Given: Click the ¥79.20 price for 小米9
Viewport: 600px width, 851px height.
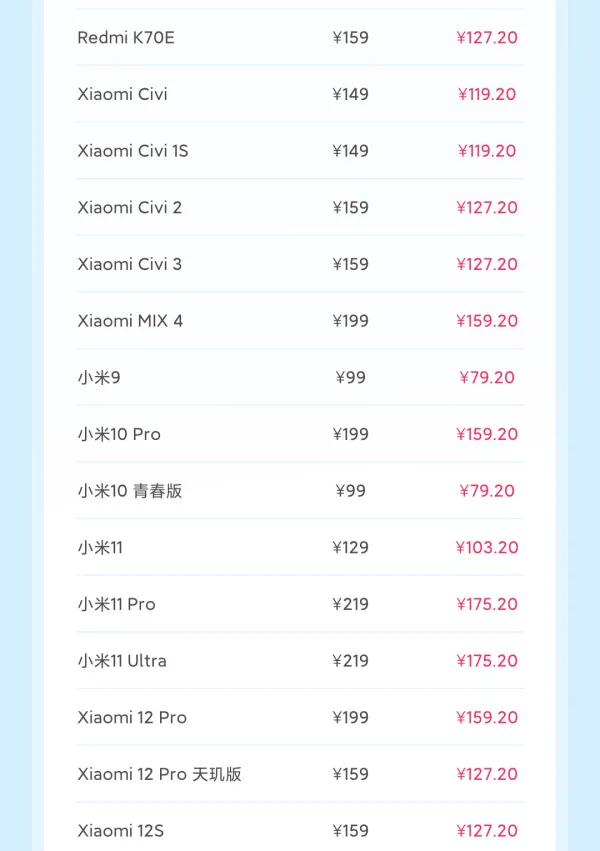Looking at the screenshot, I should (487, 378).
